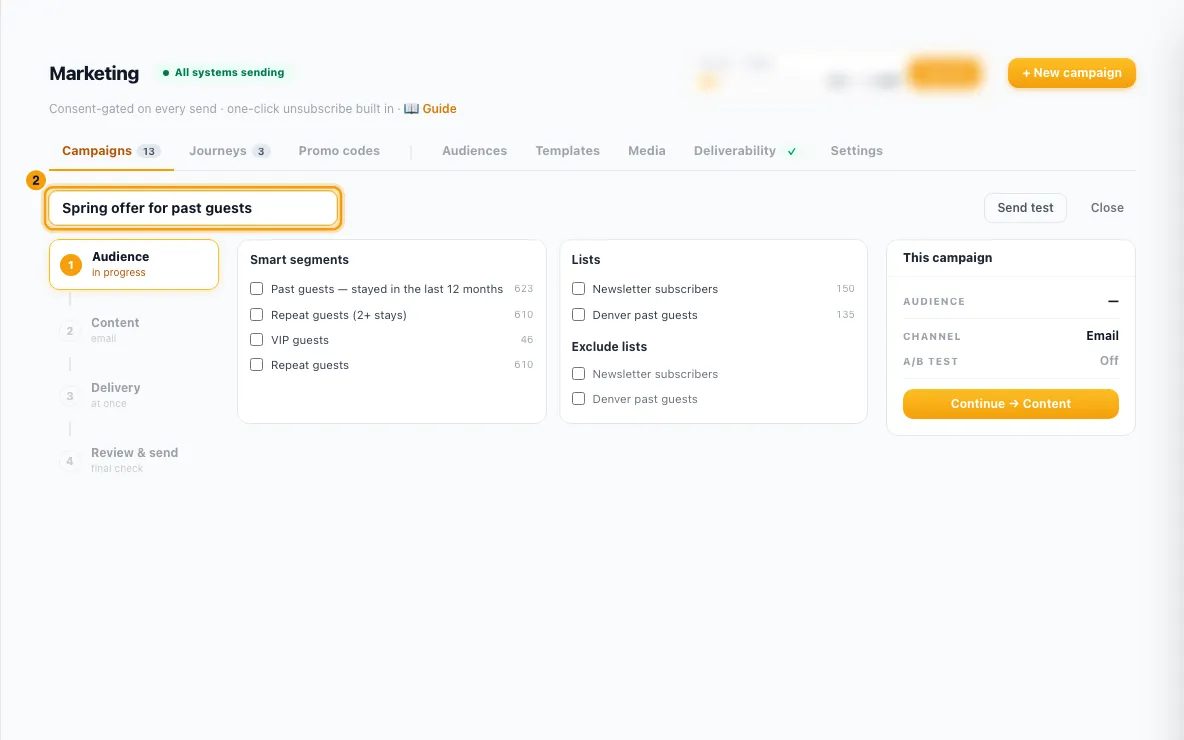1184x740 pixels.
Task: Switch to the Templates tab
Action: coord(567,151)
